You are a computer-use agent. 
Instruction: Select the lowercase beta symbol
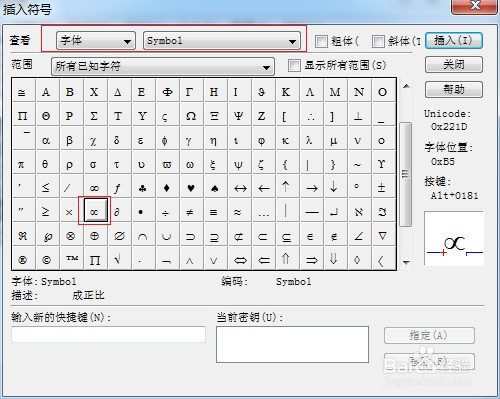(70, 140)
